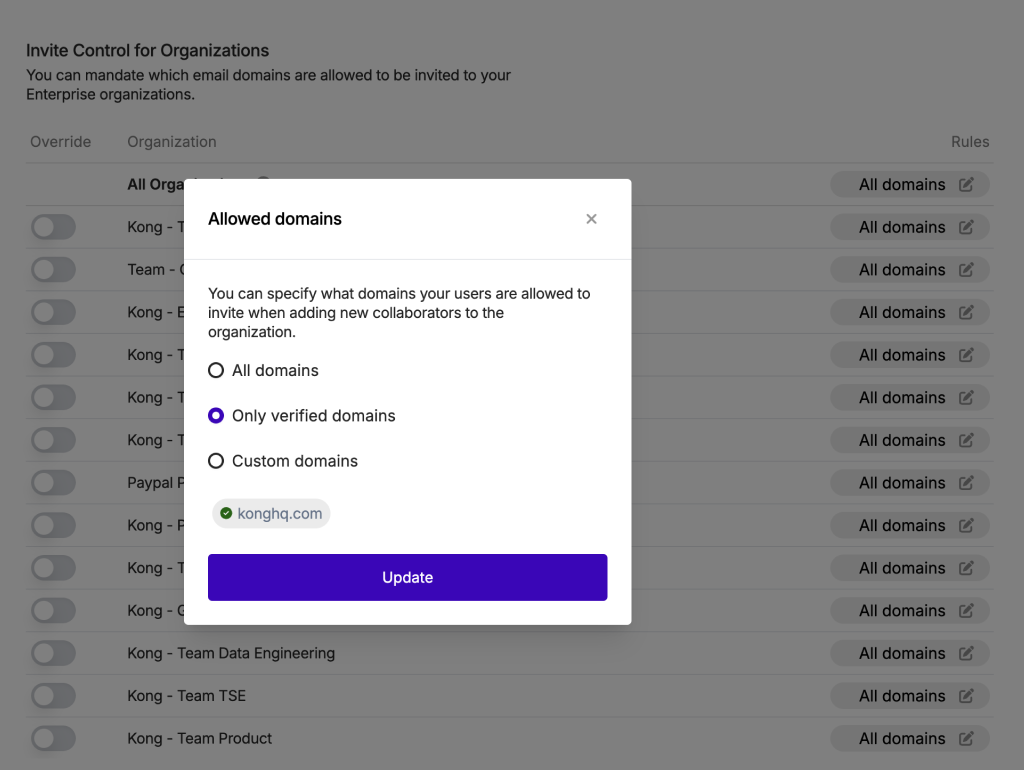This screenshot has width=1024, height=770.
Task: Edit rules for Kong - Team Product
Action: 966,739
